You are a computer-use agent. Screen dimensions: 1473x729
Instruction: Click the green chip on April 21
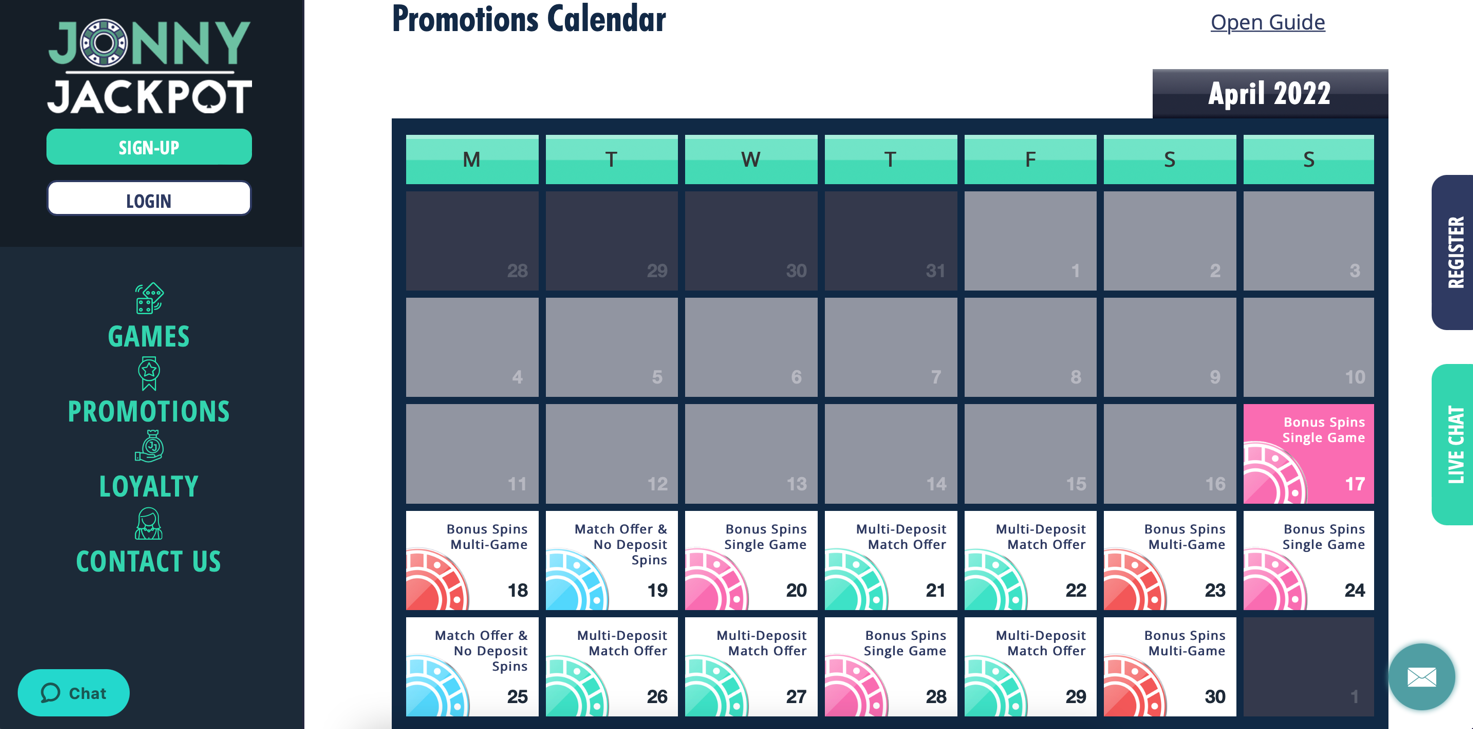point(854,583)
